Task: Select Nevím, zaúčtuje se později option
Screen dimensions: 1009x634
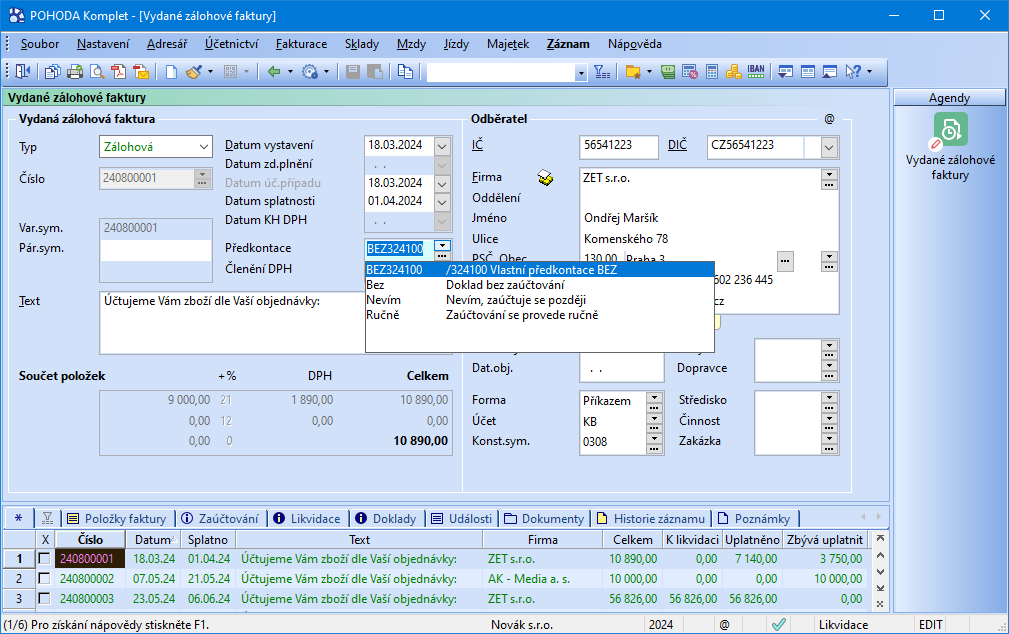Action: (539, 300)
